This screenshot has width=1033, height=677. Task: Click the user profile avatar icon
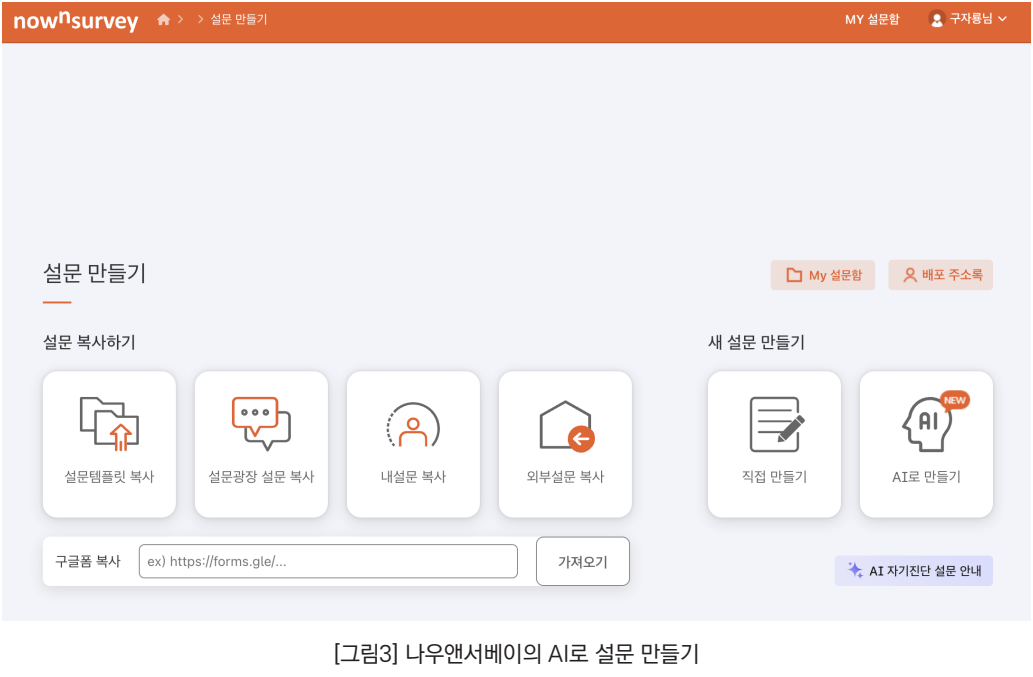click(936, 19)
